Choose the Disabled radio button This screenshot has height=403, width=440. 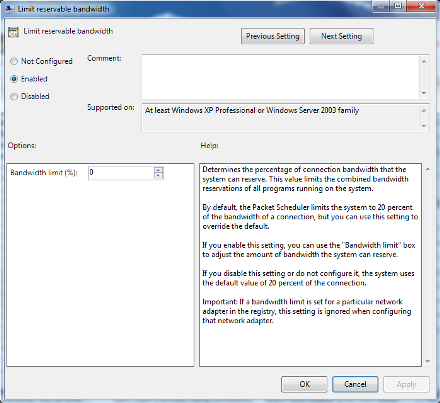14,97
